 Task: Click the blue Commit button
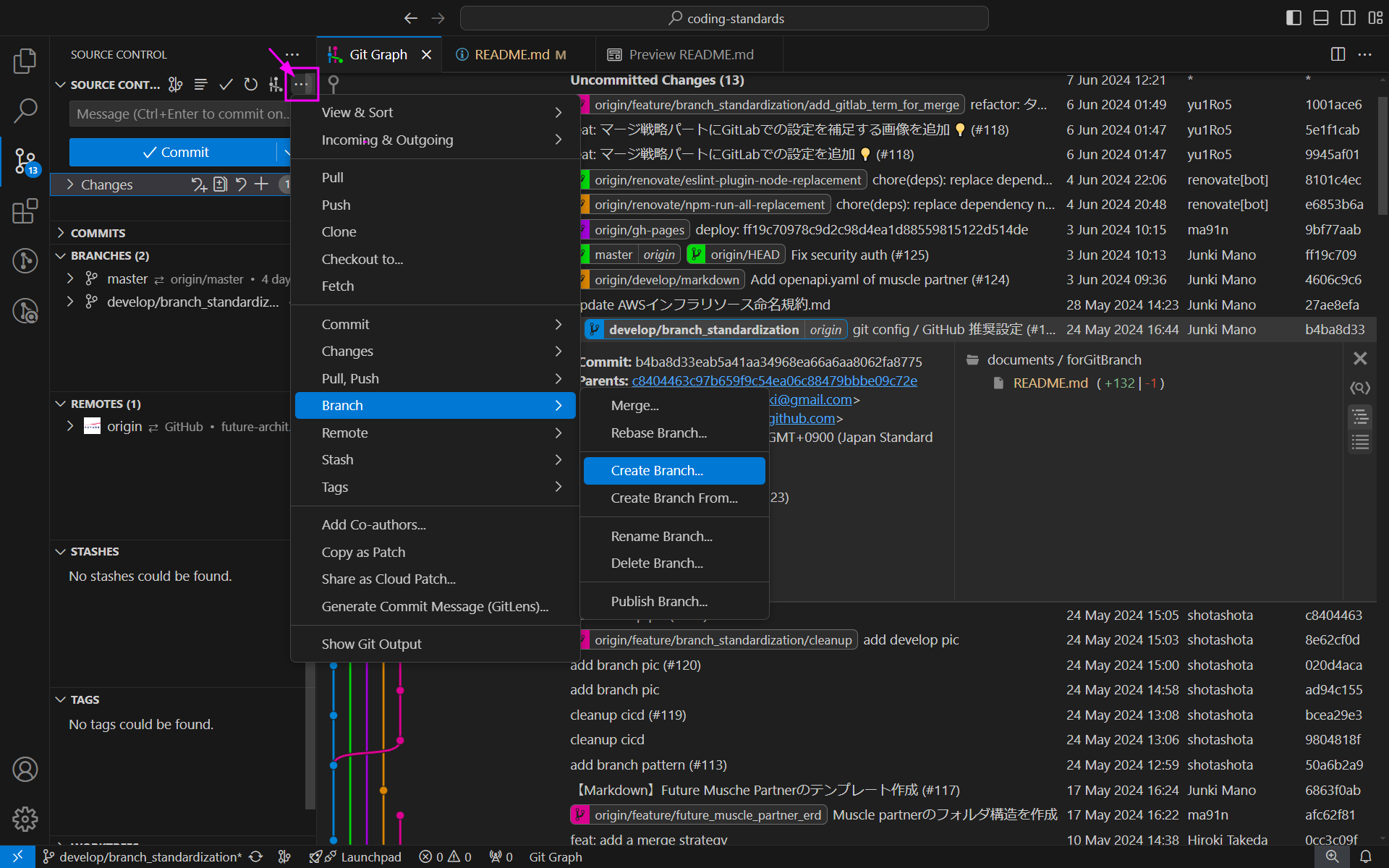click(174, 152)
